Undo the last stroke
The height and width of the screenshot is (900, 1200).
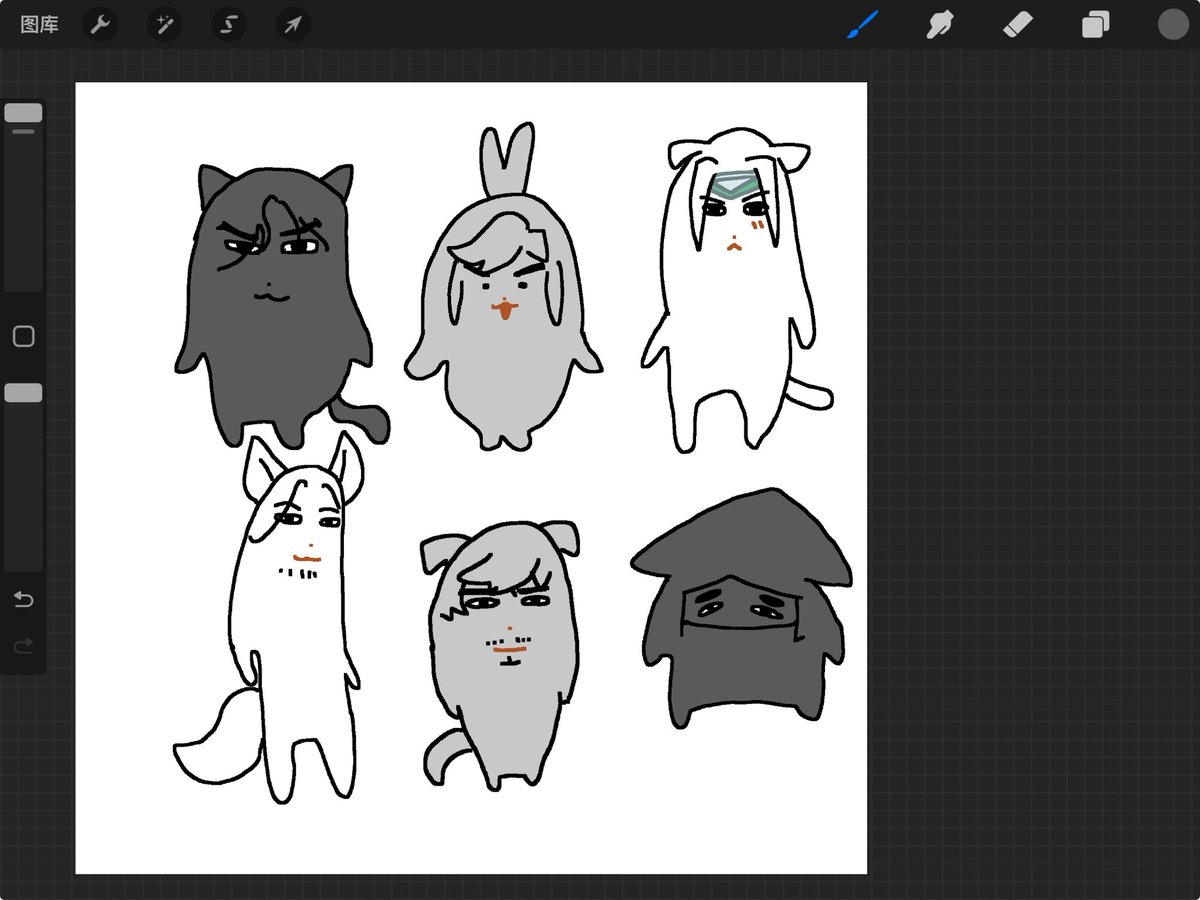[x=23, y=600]
